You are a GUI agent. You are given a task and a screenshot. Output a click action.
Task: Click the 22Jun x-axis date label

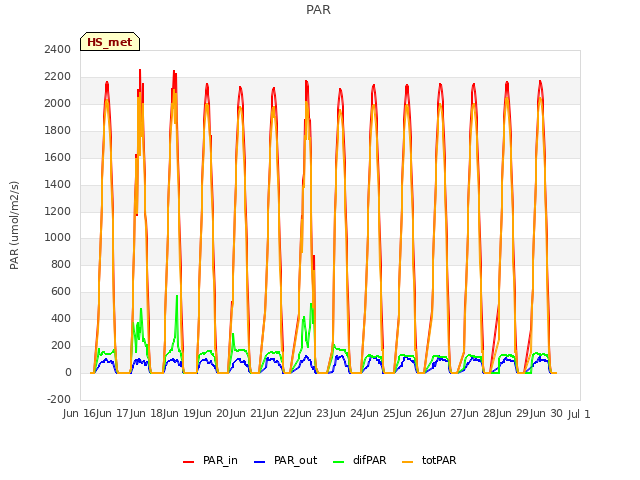pyautogui.click(x=297, y=414)
